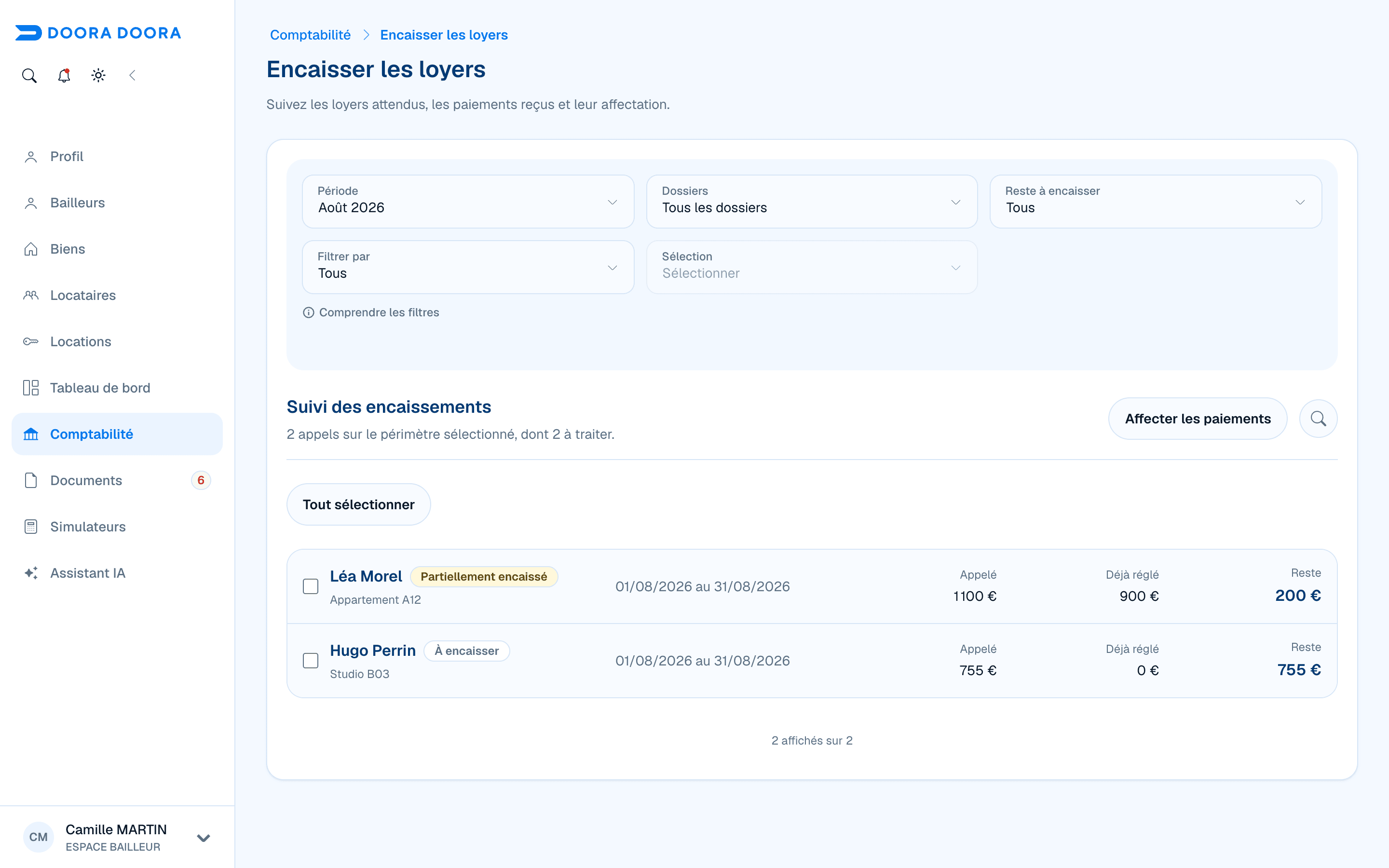The height and width of the screenshot is (868, 1389).
Task: Click the Assistant IA sparkle icon
Action: (31, 573)
